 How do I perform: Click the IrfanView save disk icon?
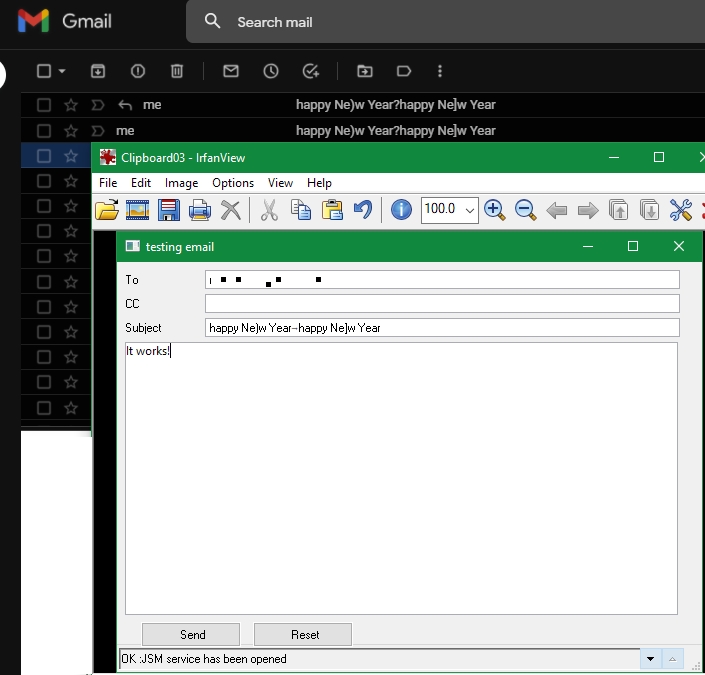pyautogui.click(x=169, y=209)
